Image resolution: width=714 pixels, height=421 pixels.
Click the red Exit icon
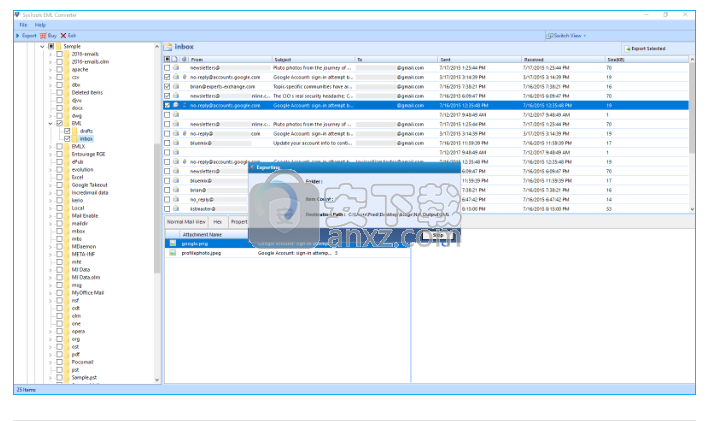(x=63, y=36)
